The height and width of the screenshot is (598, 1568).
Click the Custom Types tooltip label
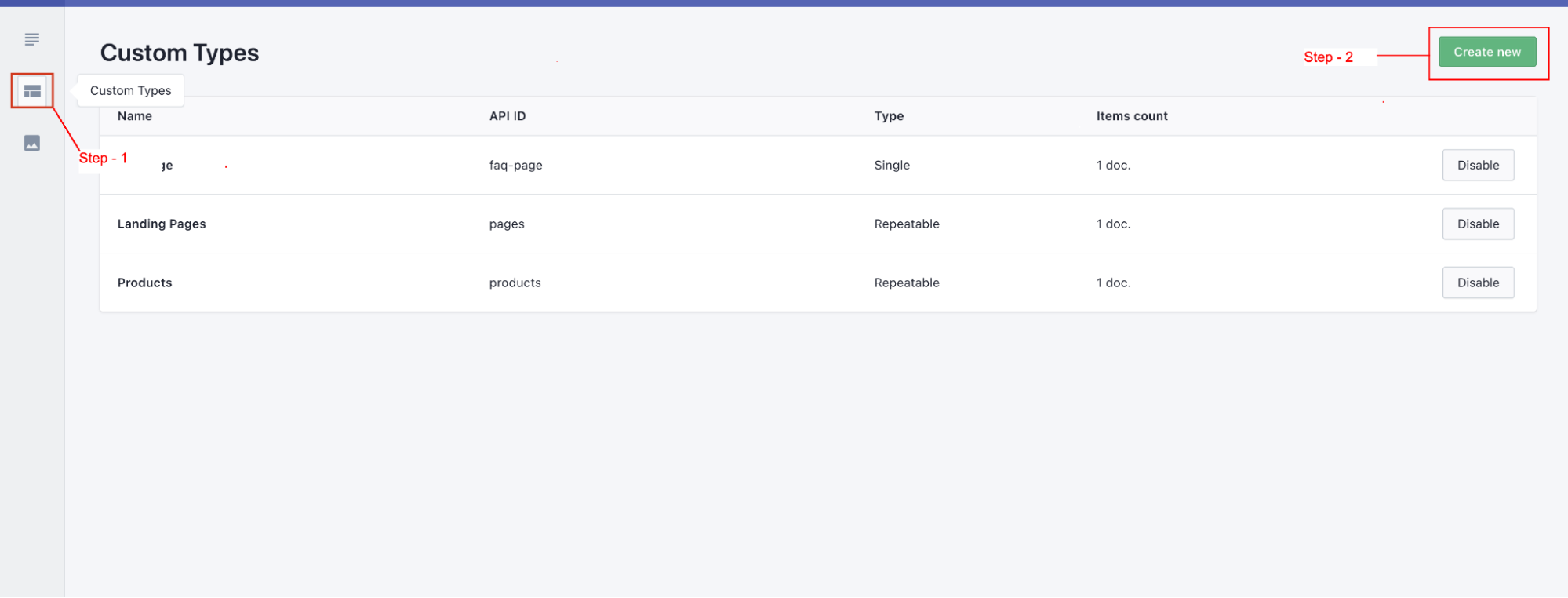tap(130, 90)
